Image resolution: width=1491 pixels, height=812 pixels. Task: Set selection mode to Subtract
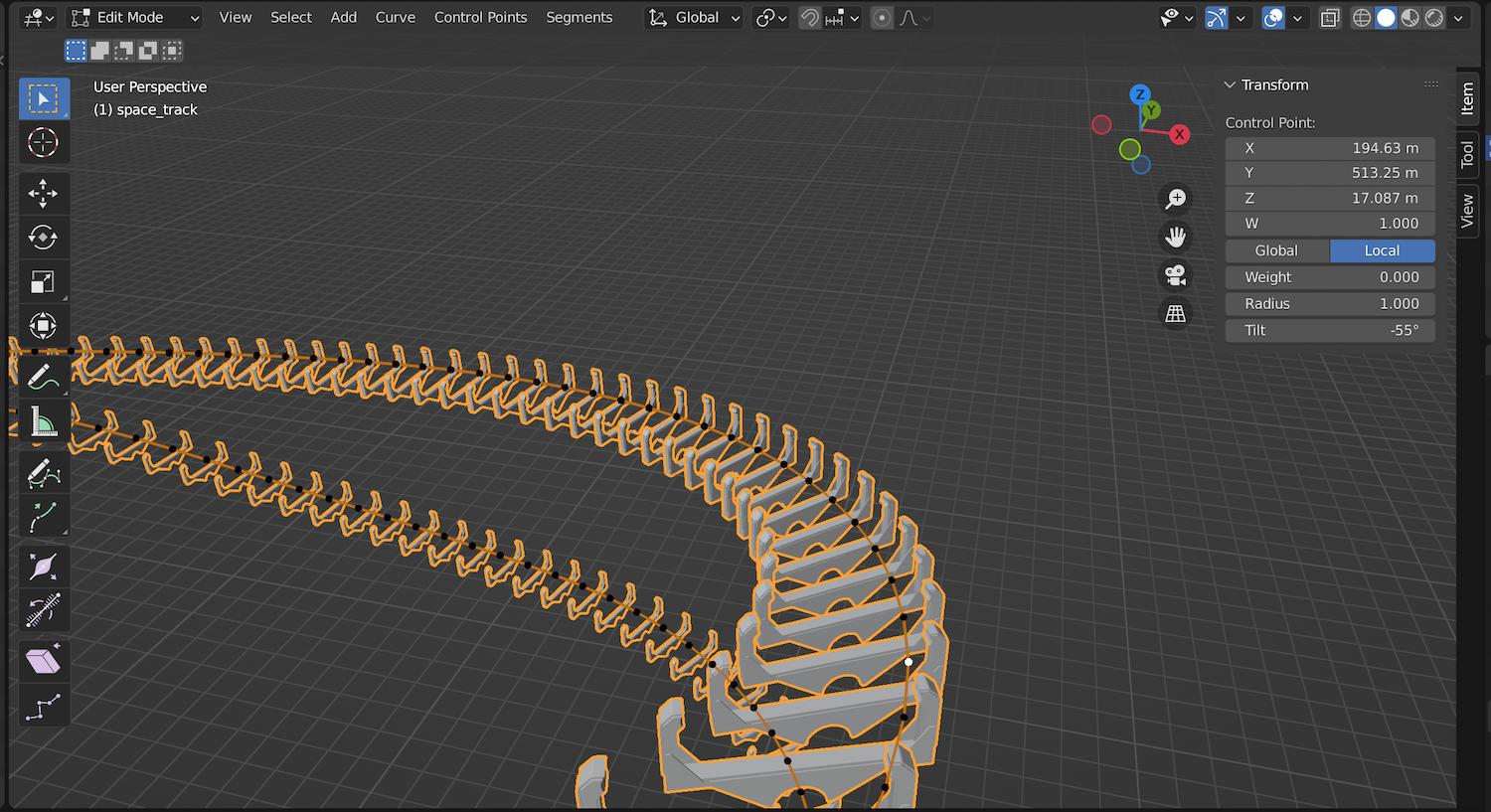pos(124,51)
